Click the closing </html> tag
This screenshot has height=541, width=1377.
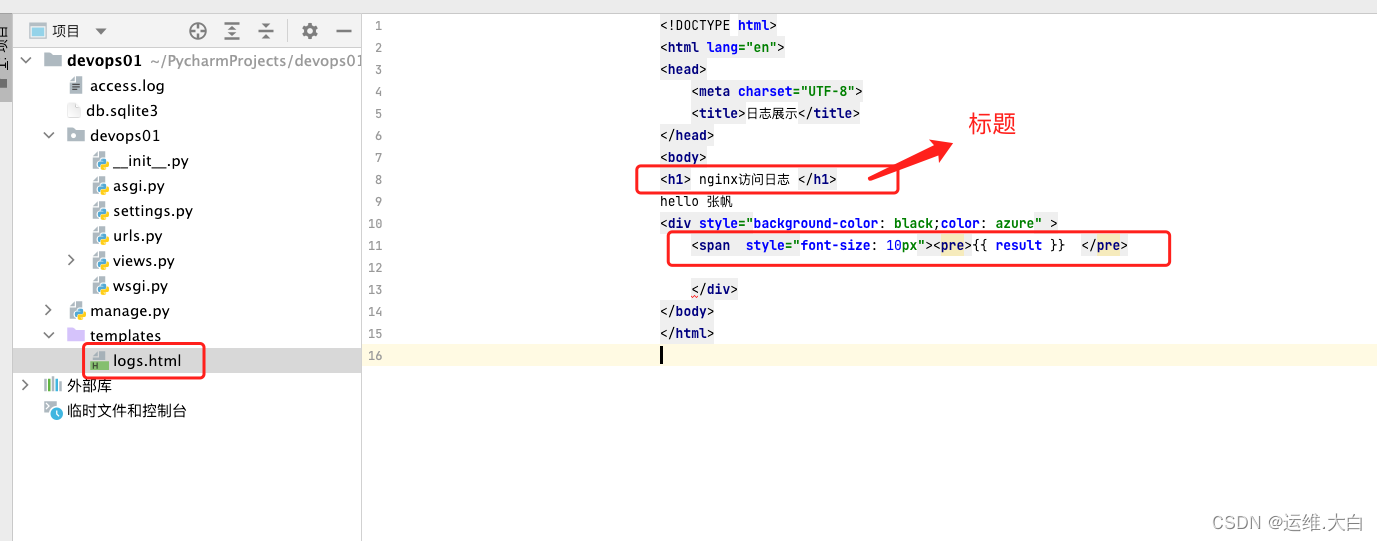click(687, 333)
